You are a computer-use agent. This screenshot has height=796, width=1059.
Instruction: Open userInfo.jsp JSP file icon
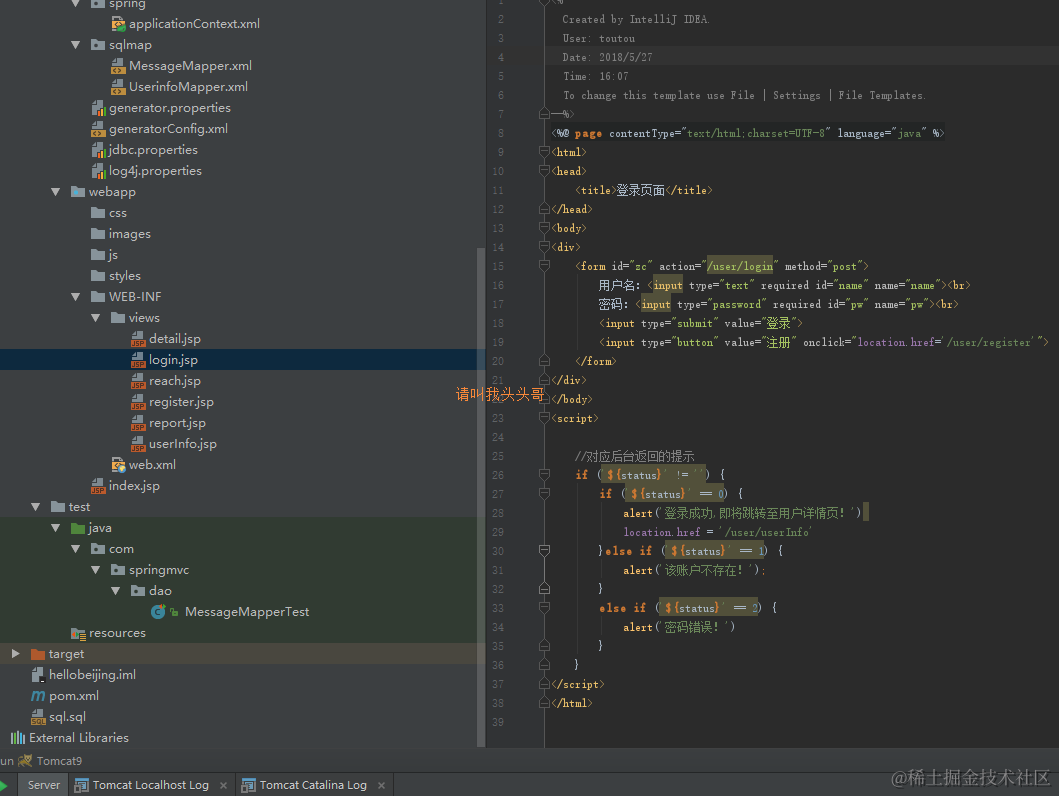point(138,444)
